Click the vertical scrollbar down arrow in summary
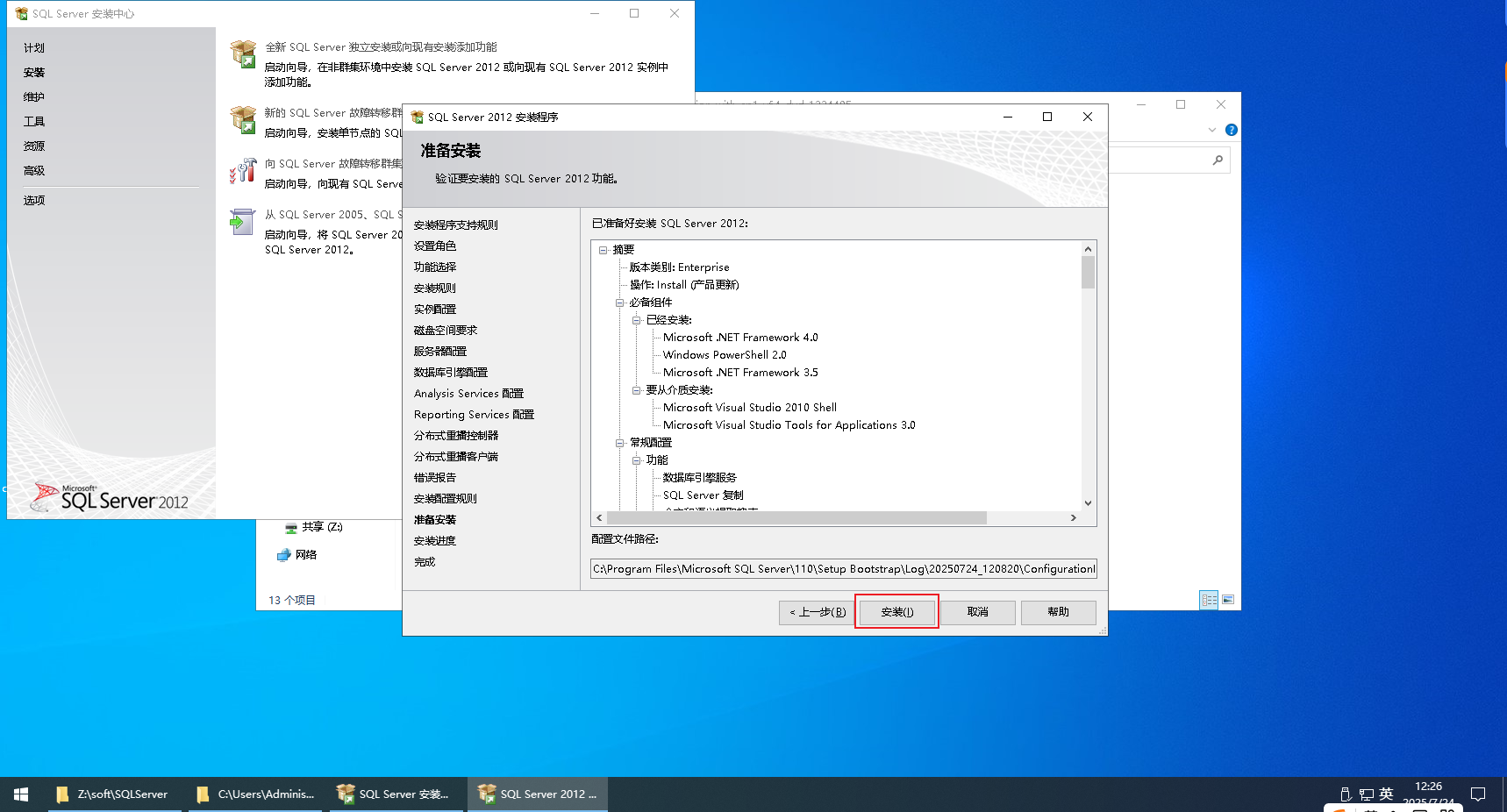Screen dimensions: 1507x812 [x=1088, y=503]
